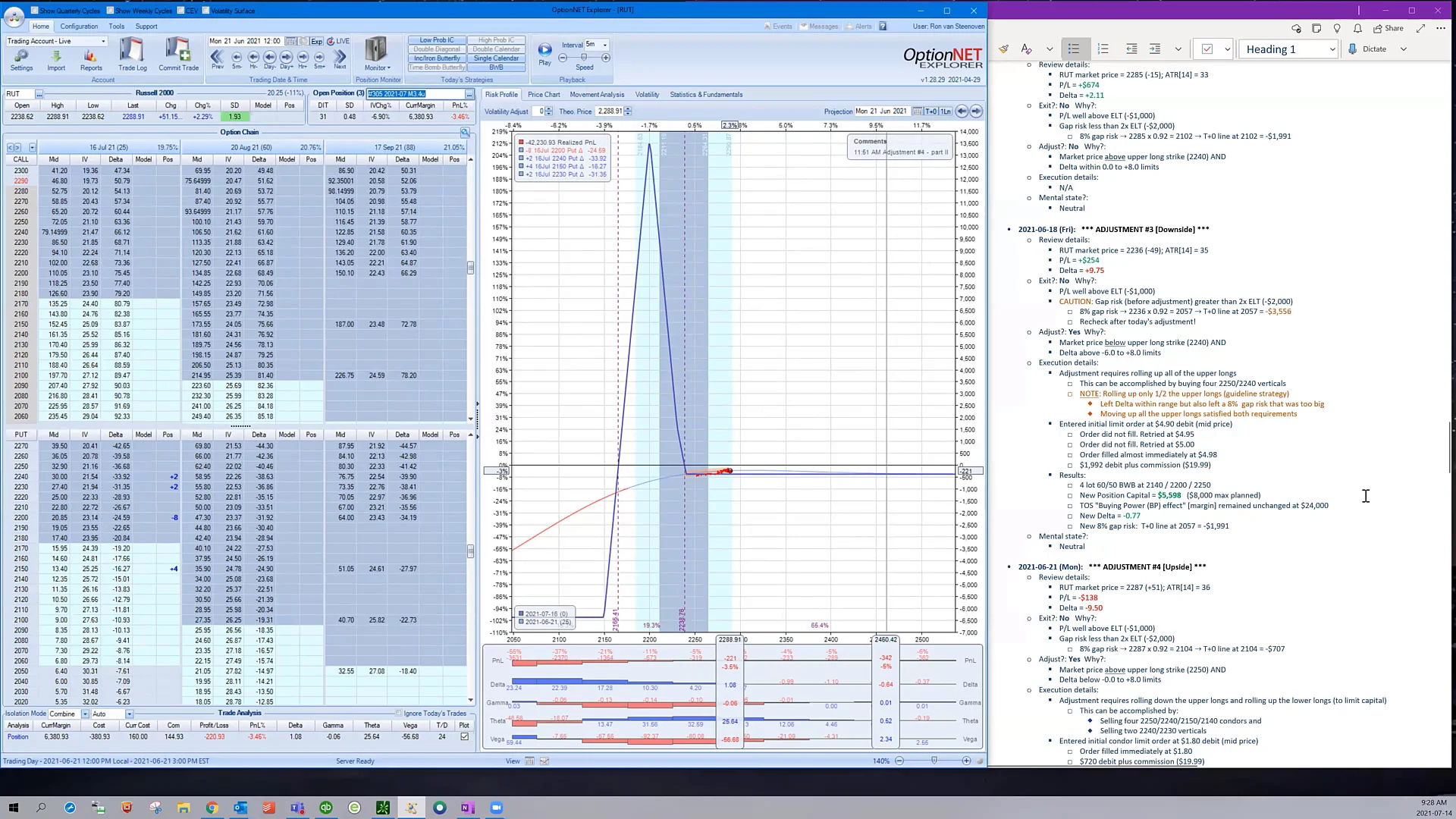Click the lightbulb icon in OneNote
The height and width of the screenshot is (819, 1456).
tap(1337, 29)
